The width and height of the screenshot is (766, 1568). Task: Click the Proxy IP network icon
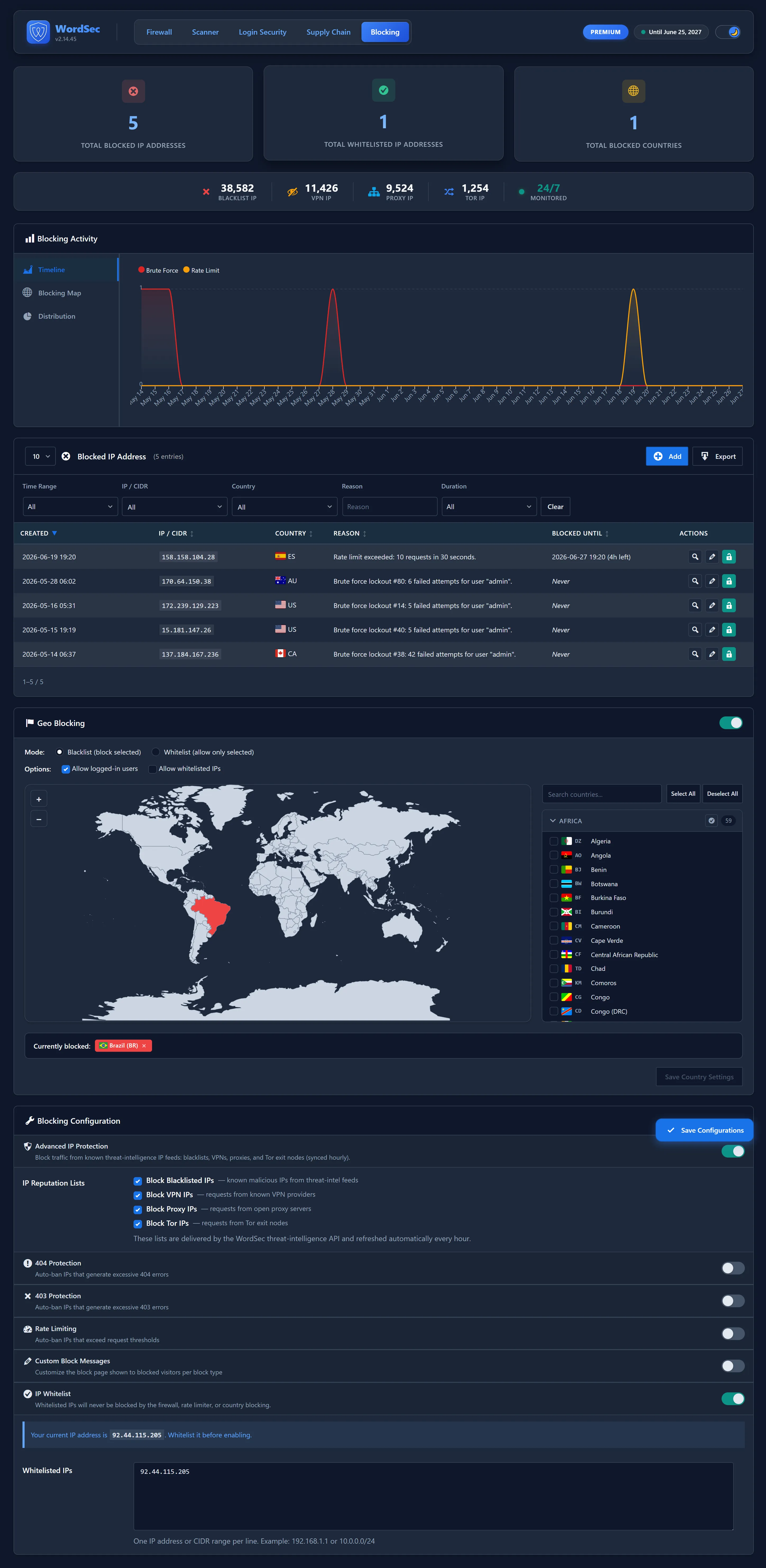(374, 192)
